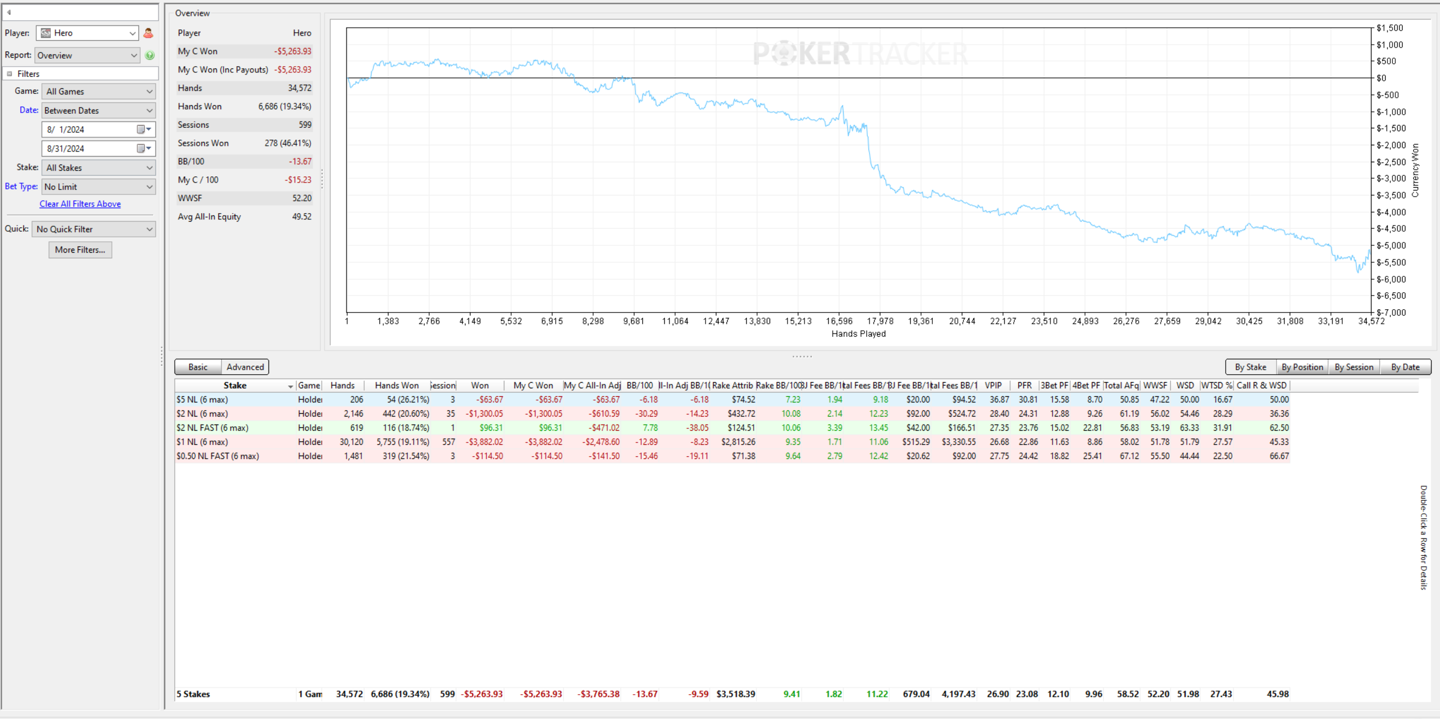This screenshot has height=719, width=1440.
Task: Group the report By Session
Action: (1354, 367)
